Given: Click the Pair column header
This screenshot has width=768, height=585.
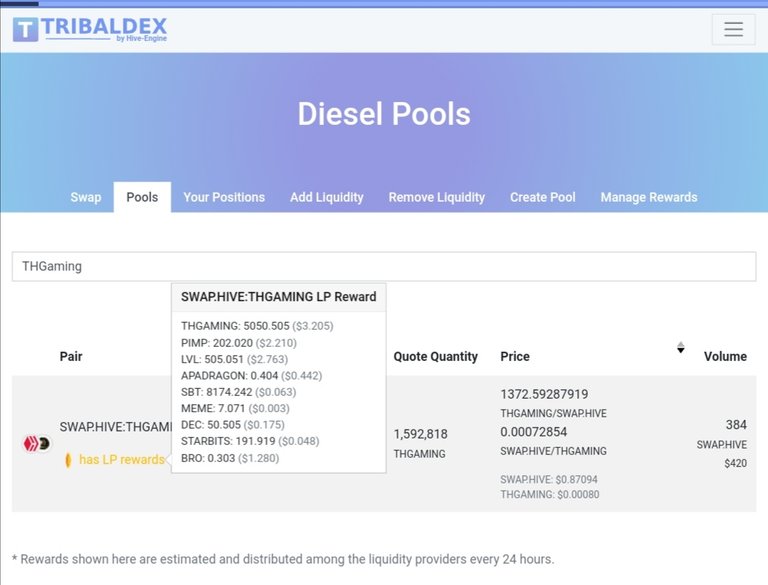Looking at the screenshot, I should tap(71, 356).
